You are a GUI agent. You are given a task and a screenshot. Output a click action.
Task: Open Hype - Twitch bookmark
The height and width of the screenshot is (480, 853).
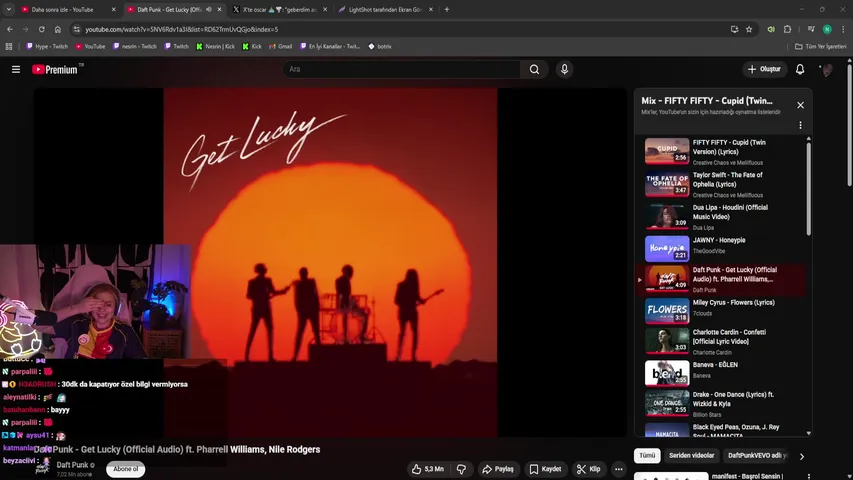[x=47, y=46]
